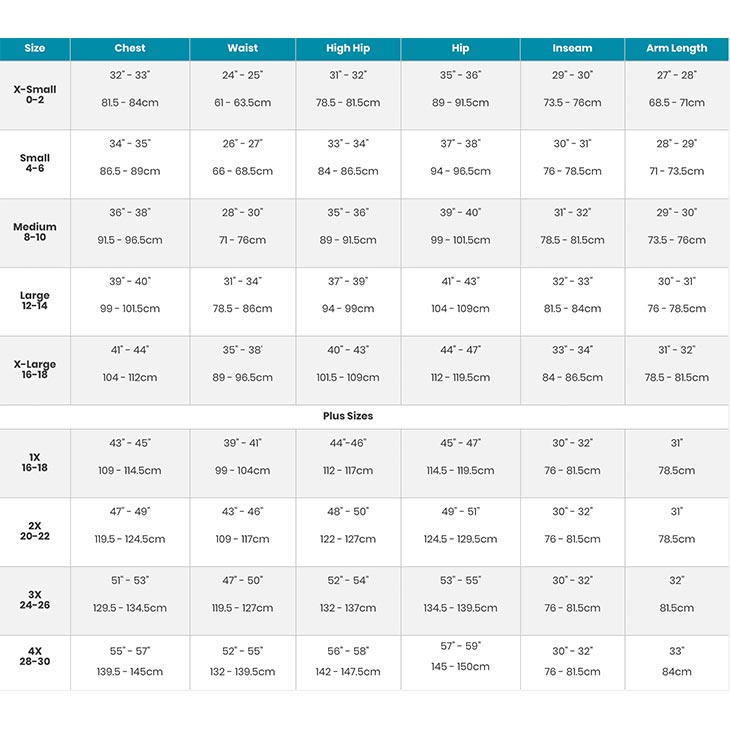Click the 2X 20-22 row label
The width and height of the screenshot is (730, 730).
click(35, 531)
